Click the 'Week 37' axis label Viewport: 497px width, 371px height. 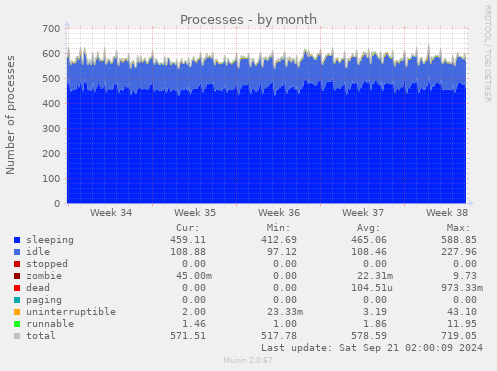click(x=363, y=213)
